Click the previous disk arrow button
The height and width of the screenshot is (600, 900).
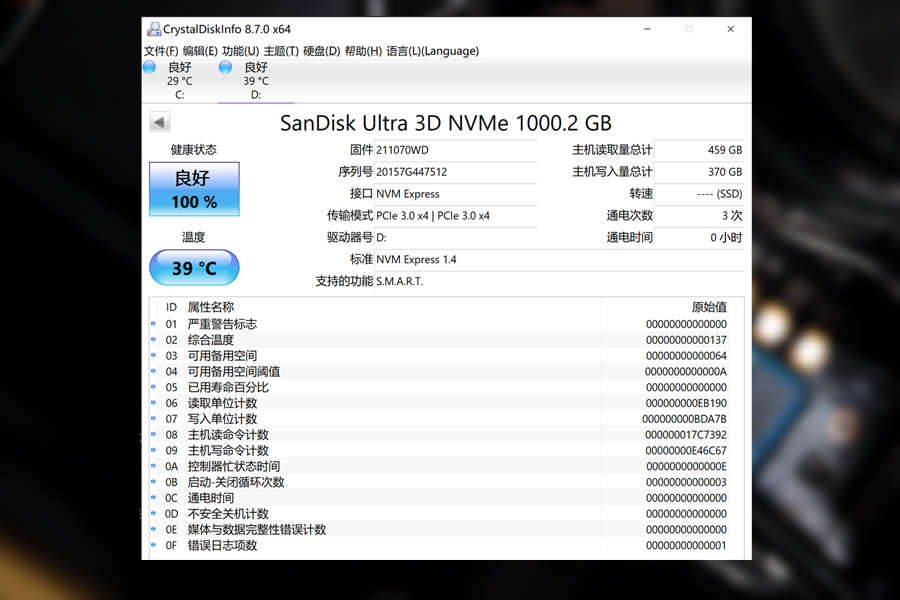pos(160,122)
